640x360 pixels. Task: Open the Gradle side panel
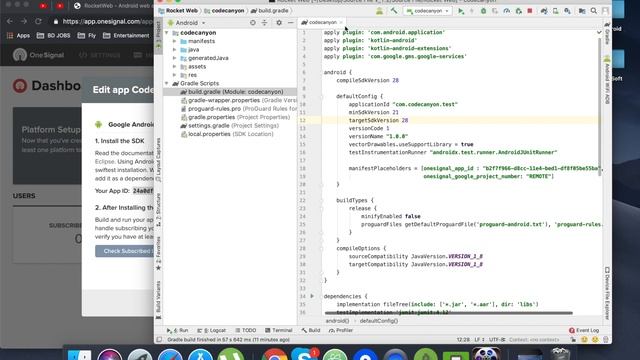tap(607, 33)
